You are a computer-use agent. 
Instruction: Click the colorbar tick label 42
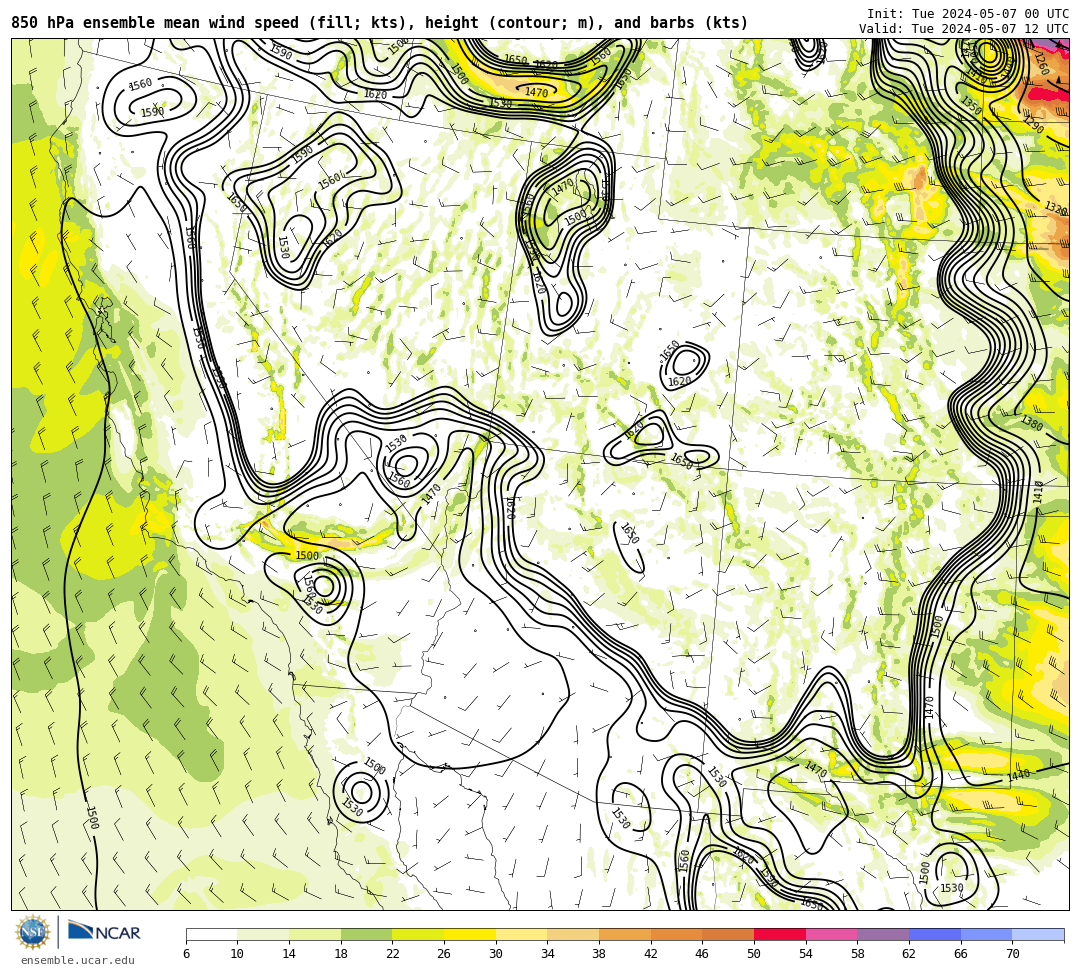tap(651, 954)
